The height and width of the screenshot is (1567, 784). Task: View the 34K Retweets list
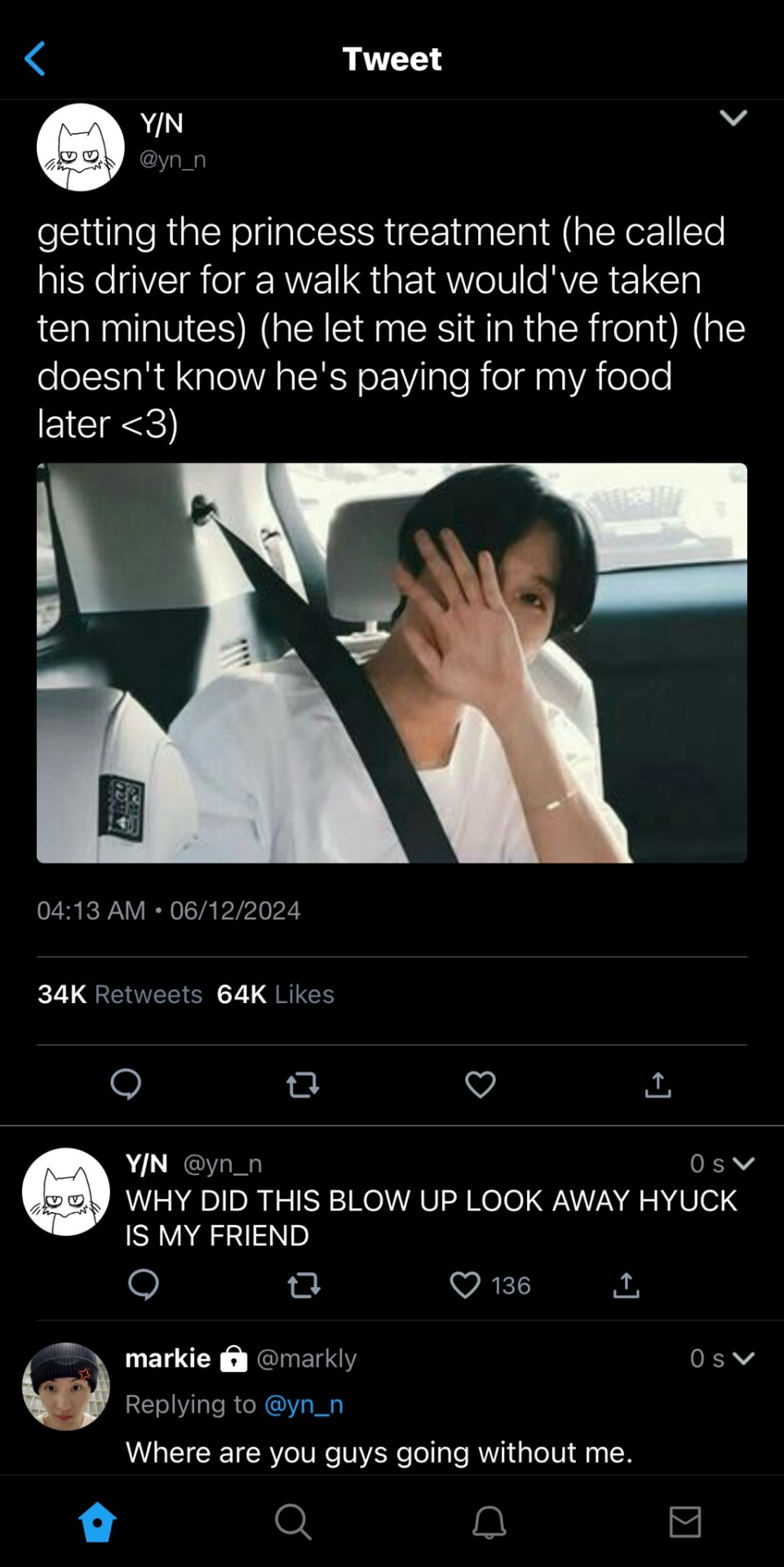(x=120, y=994)
